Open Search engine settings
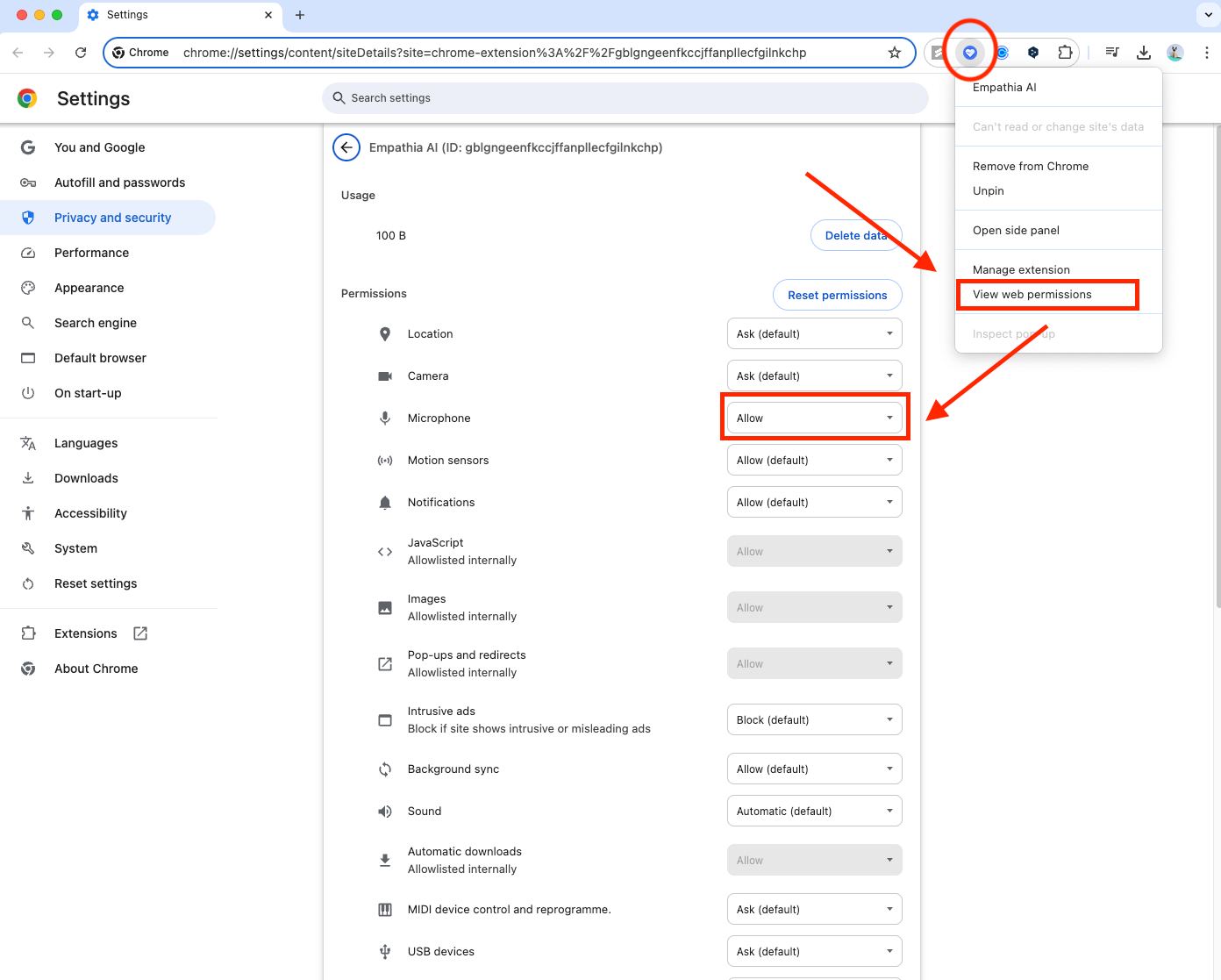This screenshot has height=980, width=1221. tap(108, 323)
